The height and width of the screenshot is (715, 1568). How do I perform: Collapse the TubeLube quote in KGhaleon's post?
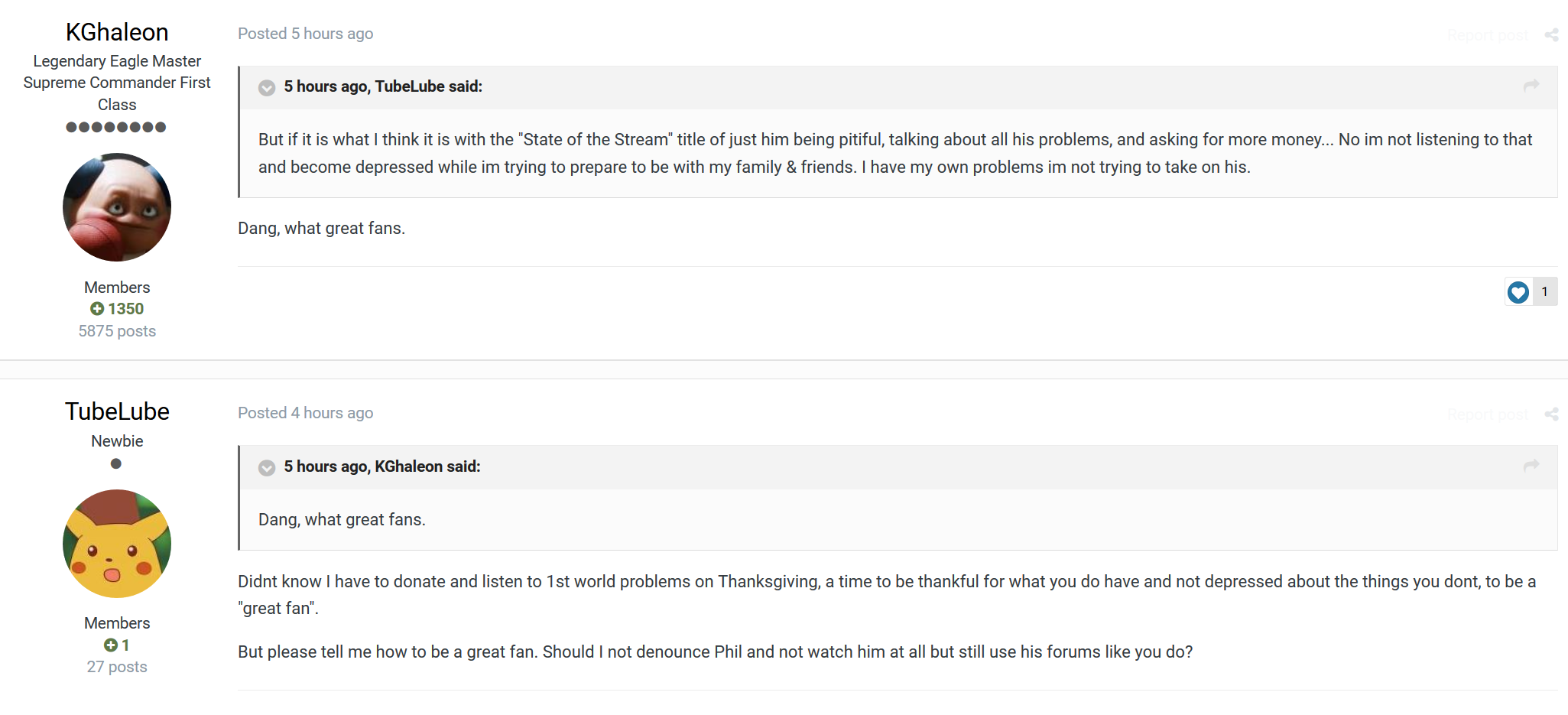point(267,88)
